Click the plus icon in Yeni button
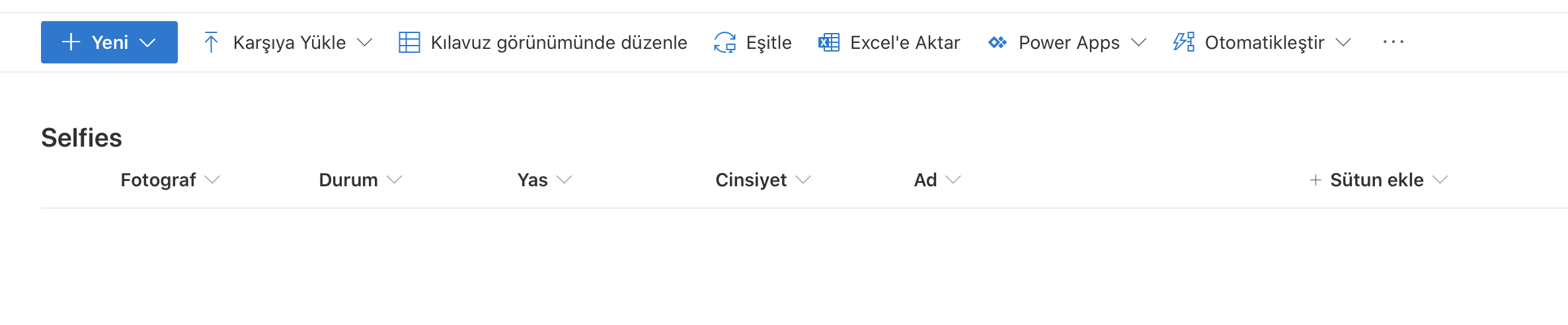Viewport: 1568px width, 325px height. point(71,42)
